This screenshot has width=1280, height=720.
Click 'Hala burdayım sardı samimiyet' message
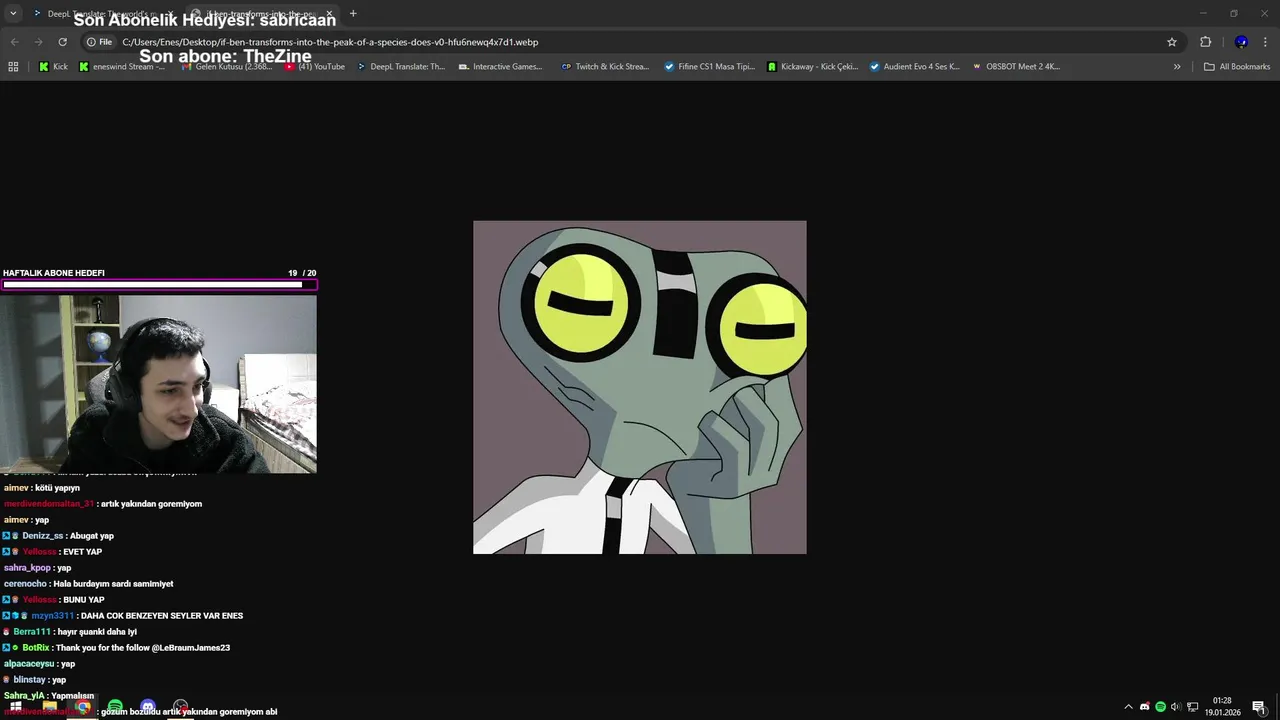[x=113, y=584]
